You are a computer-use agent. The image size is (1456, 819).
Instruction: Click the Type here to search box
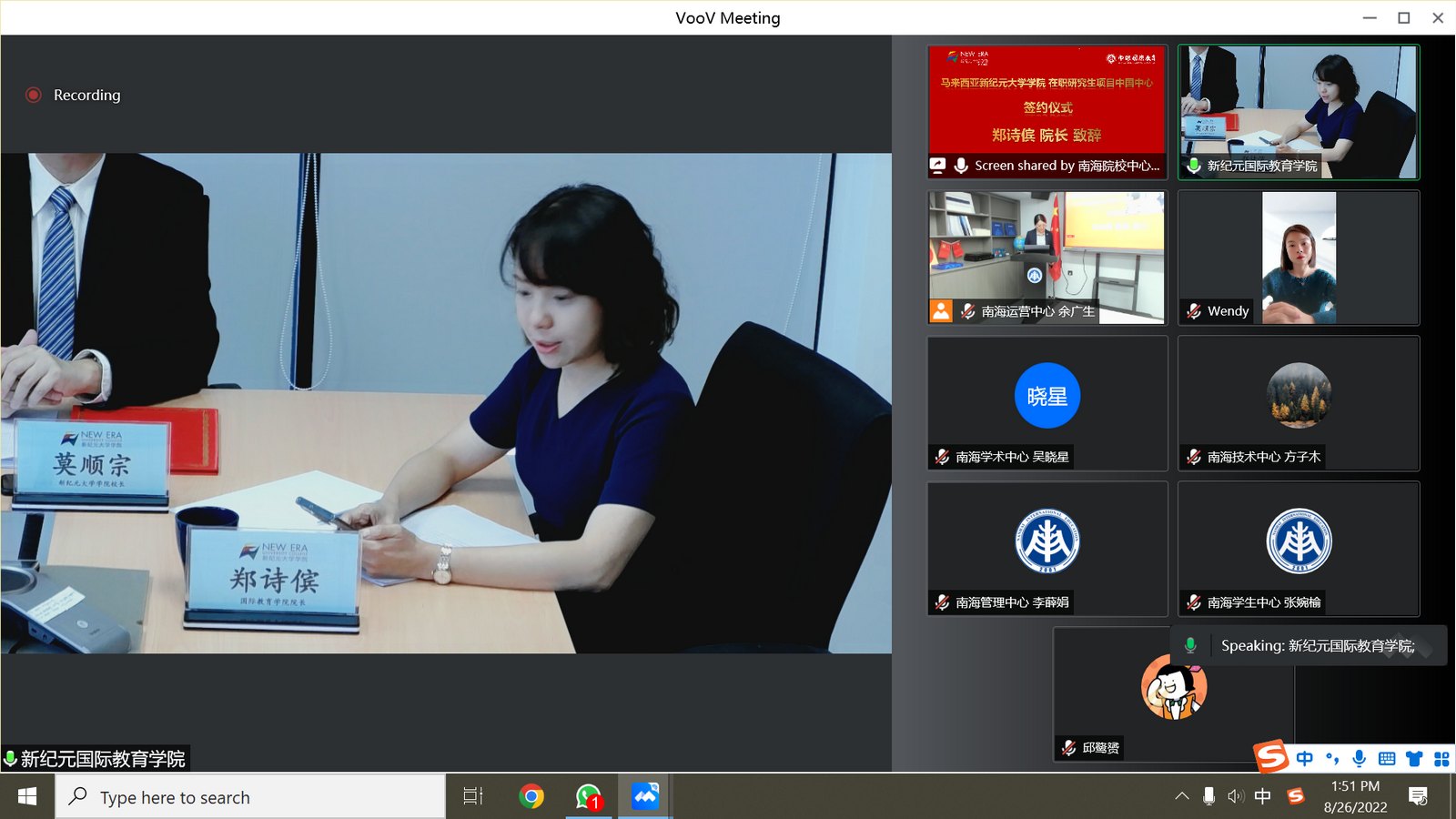pos(251,797)
